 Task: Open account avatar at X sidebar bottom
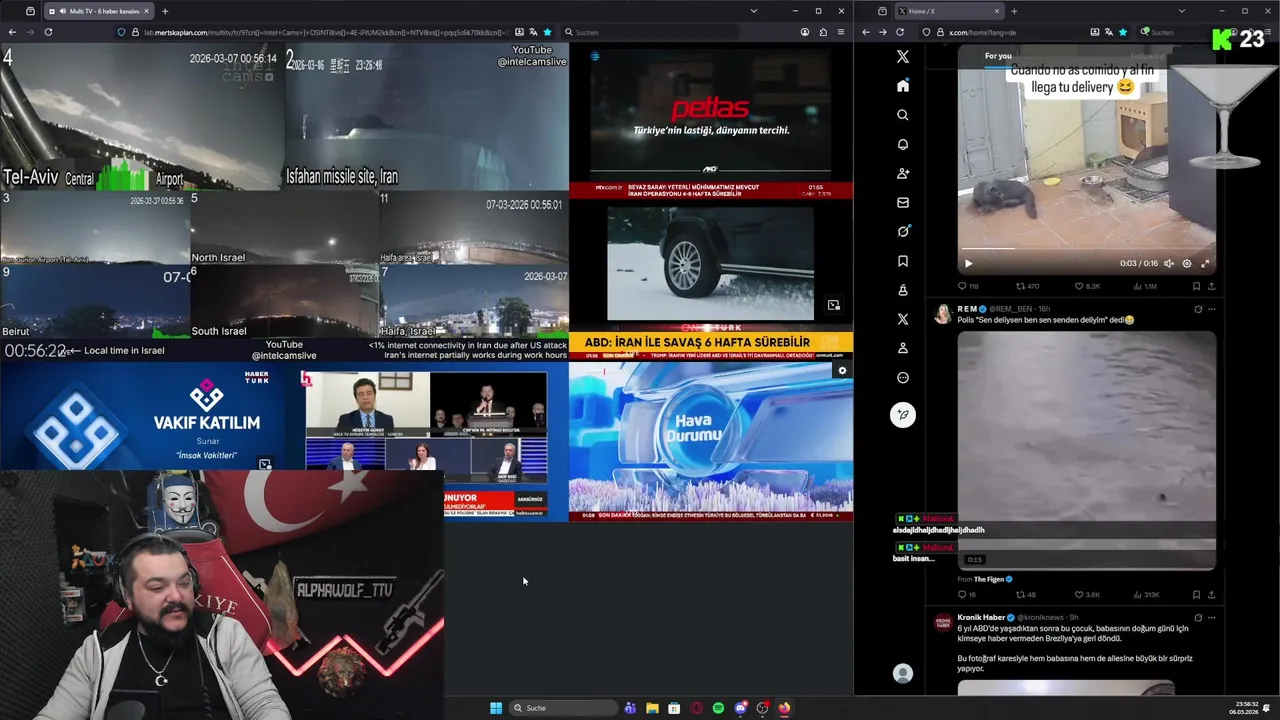pos(903,673)
